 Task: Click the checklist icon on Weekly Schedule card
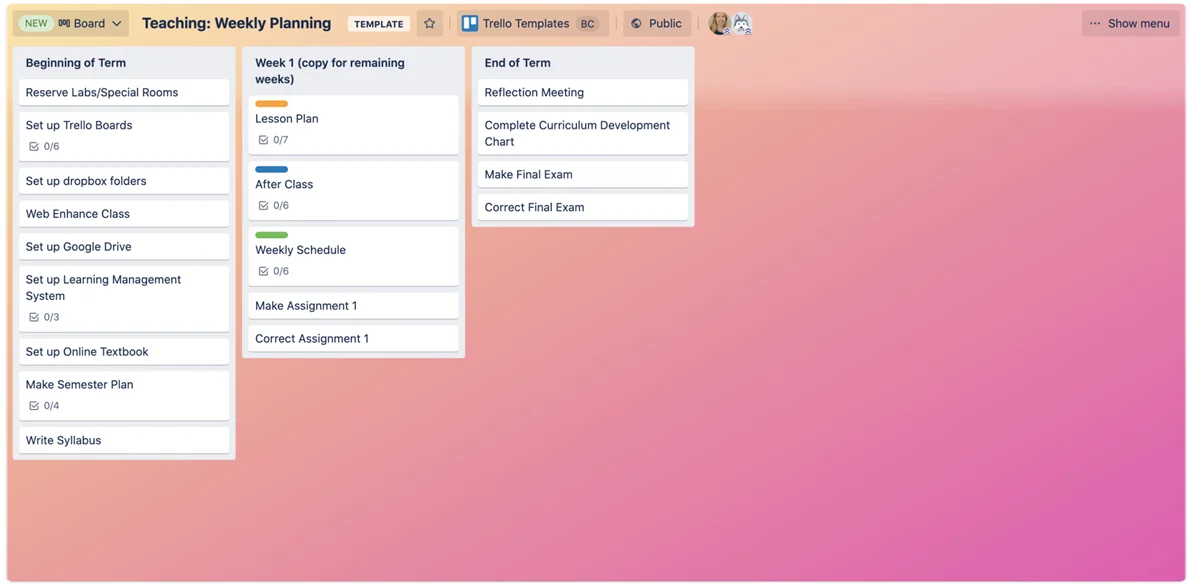click(x=264, y=271)
